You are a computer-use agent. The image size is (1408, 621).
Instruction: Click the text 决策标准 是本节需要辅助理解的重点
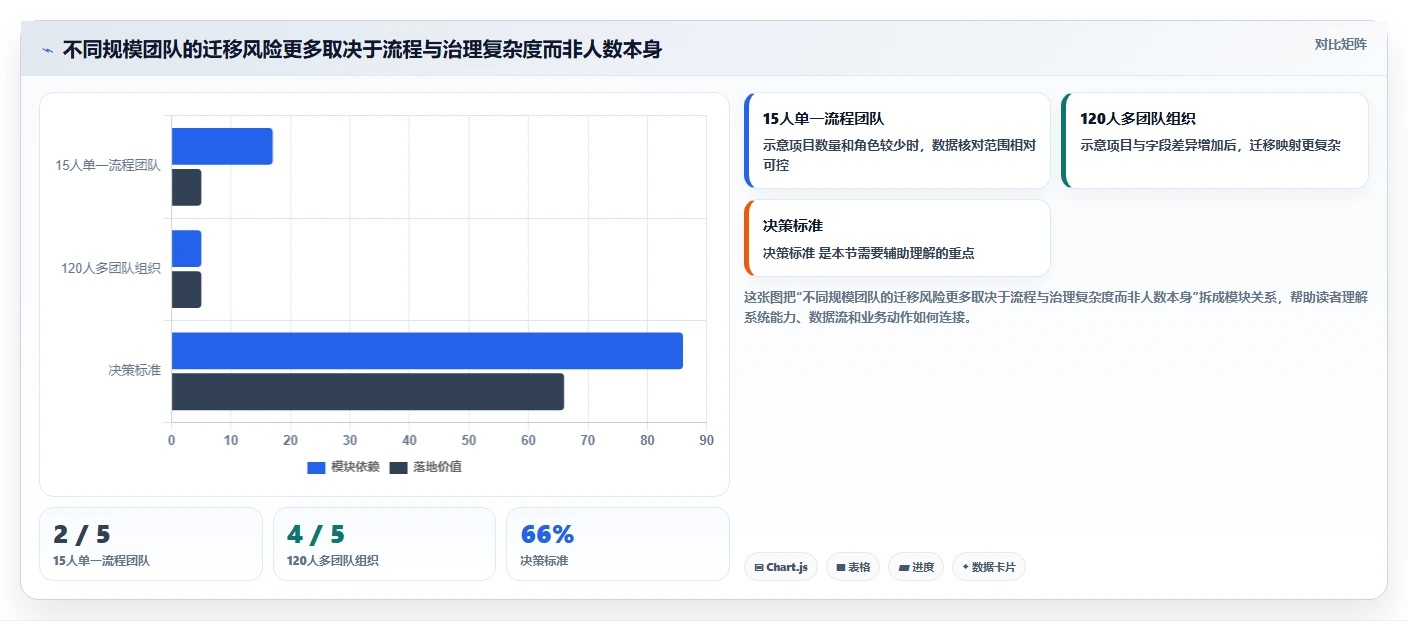coord(868,253)
